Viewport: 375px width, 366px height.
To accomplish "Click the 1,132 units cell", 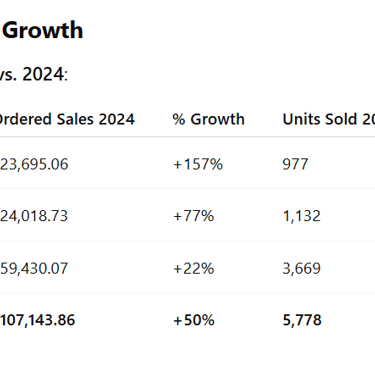I will tap(302, 216).
